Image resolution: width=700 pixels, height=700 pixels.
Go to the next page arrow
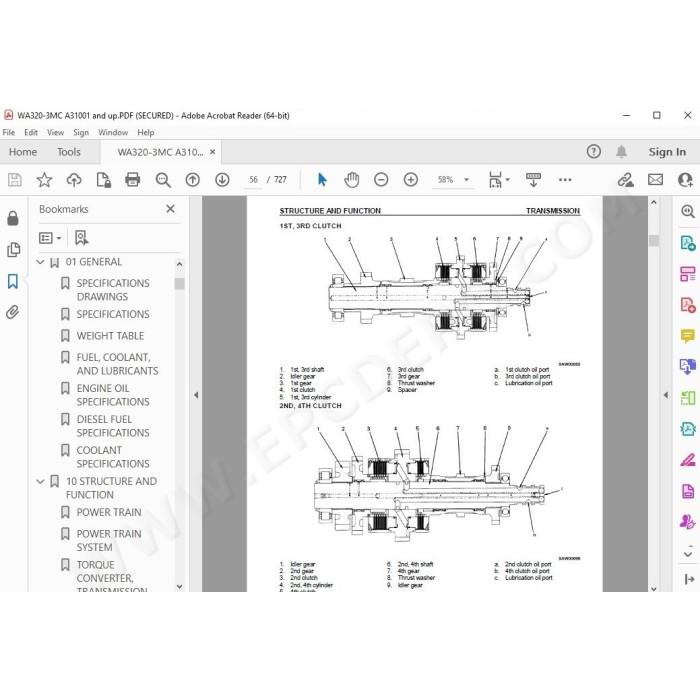(222, 180)
